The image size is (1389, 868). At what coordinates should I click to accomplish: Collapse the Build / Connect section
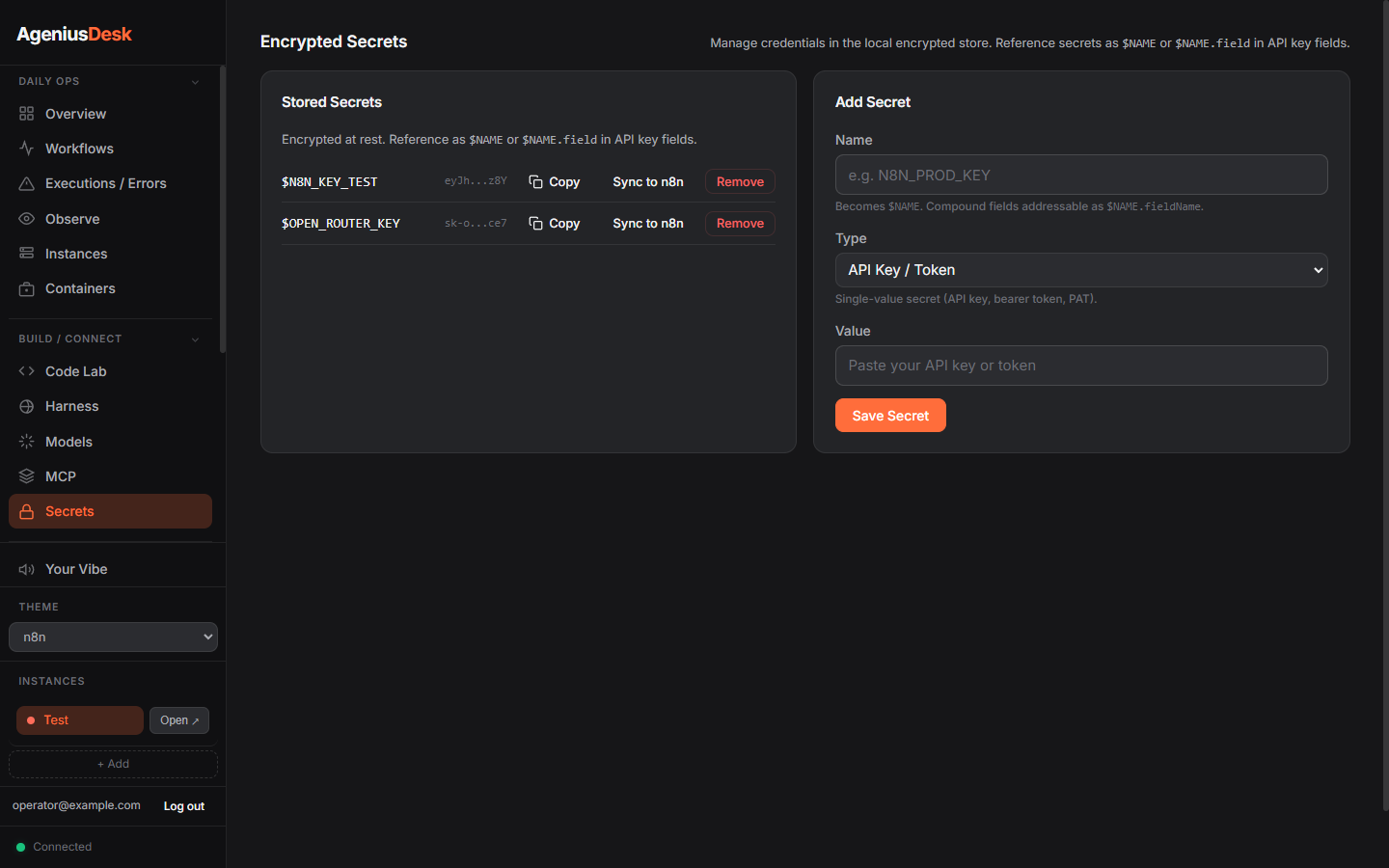click(195, 339)
